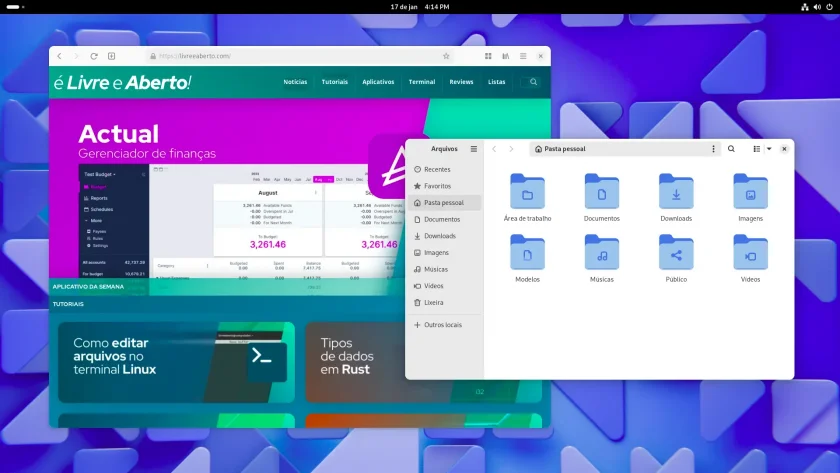Open power icon in the top bar
Image resolution: width=840 pixels, height=473 pixels.
point(830,7)
